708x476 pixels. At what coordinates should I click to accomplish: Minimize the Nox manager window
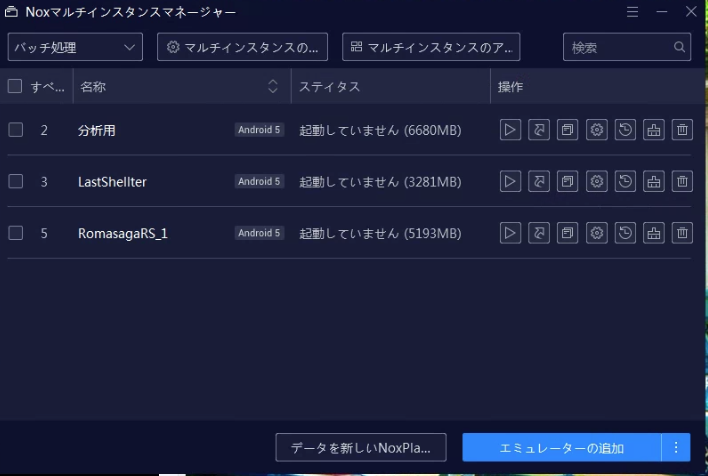661,12
